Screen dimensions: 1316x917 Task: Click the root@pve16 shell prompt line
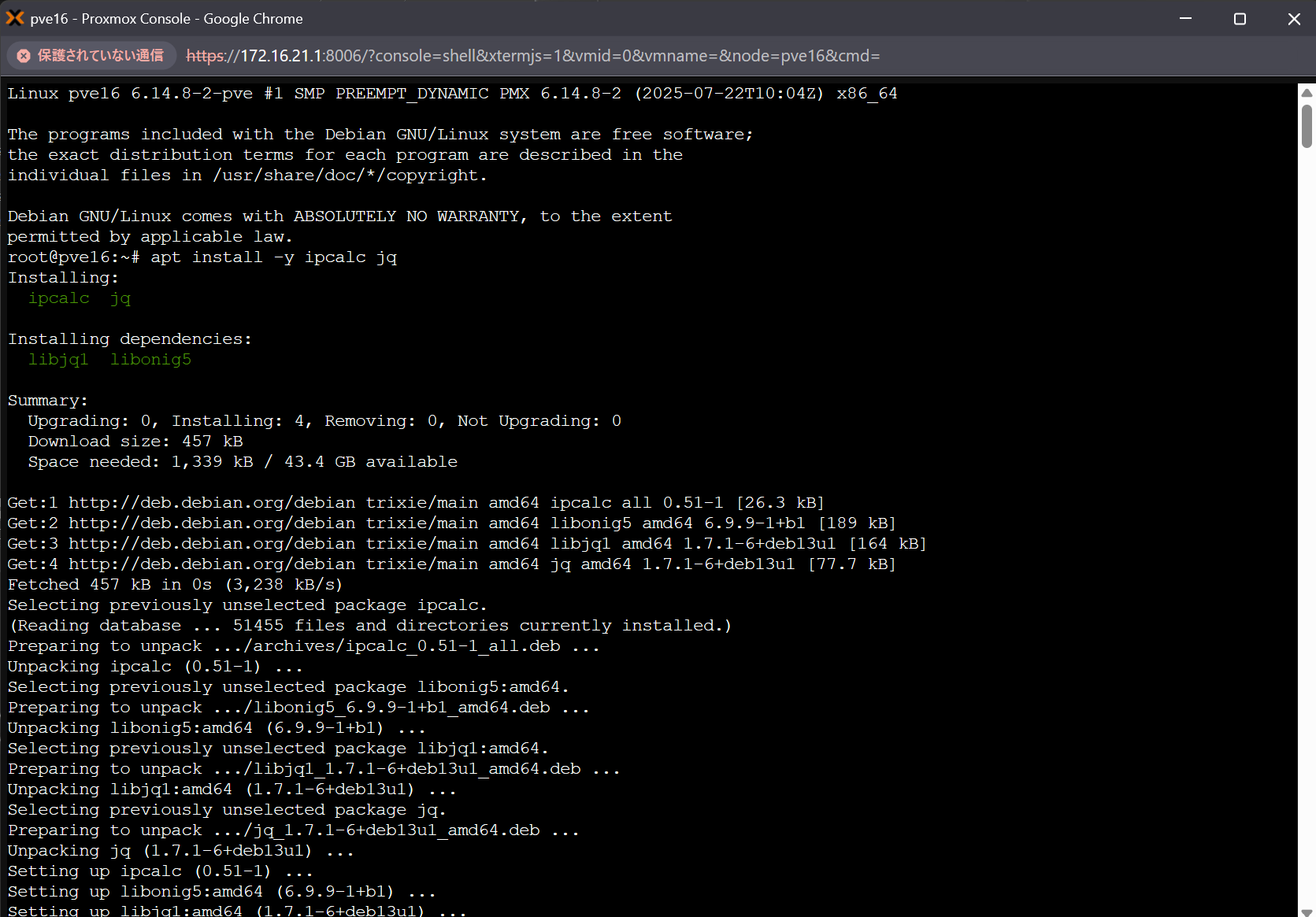pos(73,257)
